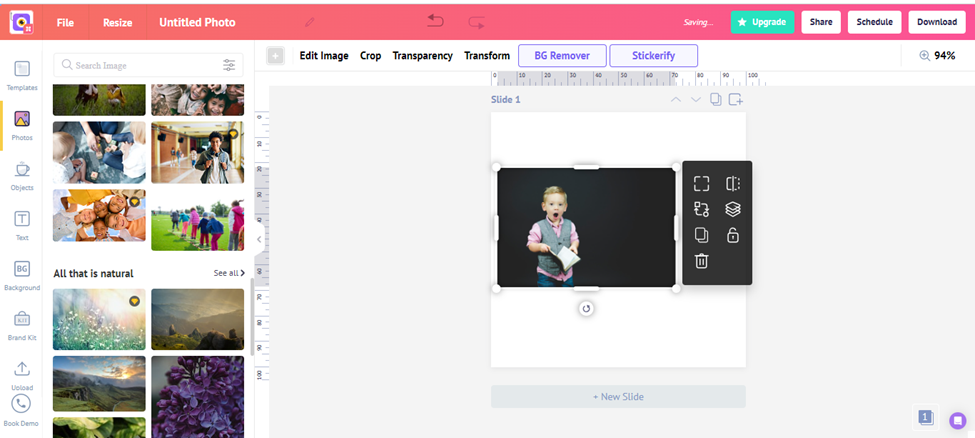Screen dimensions: 975x438
Task: Select the children running on grass thumbnail
Action: pyautogui.click(x=198, y=220)
